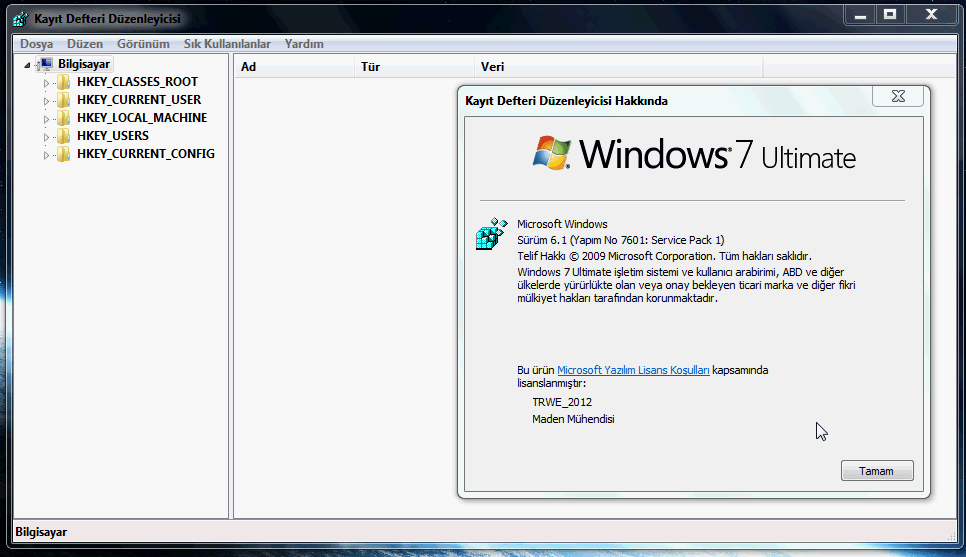Screen dimensions: 966x557
Task: Open the Görünüm menu
Action: [x=143, y=44]
